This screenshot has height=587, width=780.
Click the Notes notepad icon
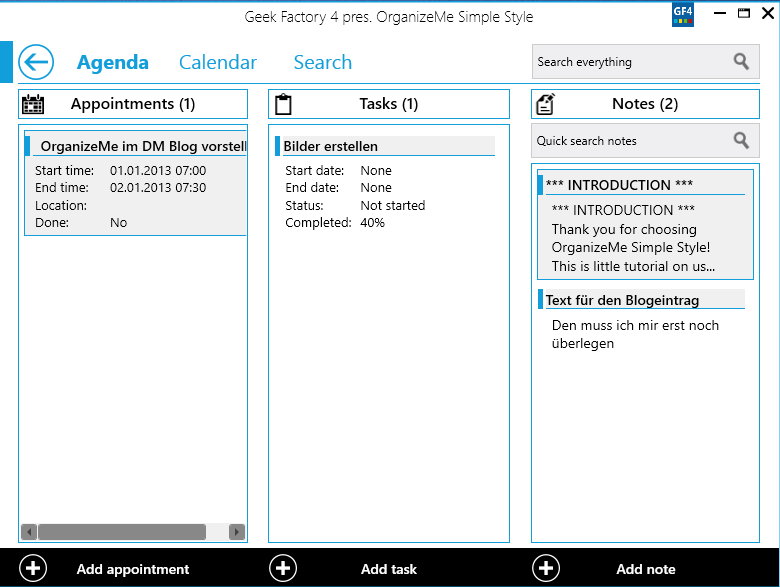(545, 104)
